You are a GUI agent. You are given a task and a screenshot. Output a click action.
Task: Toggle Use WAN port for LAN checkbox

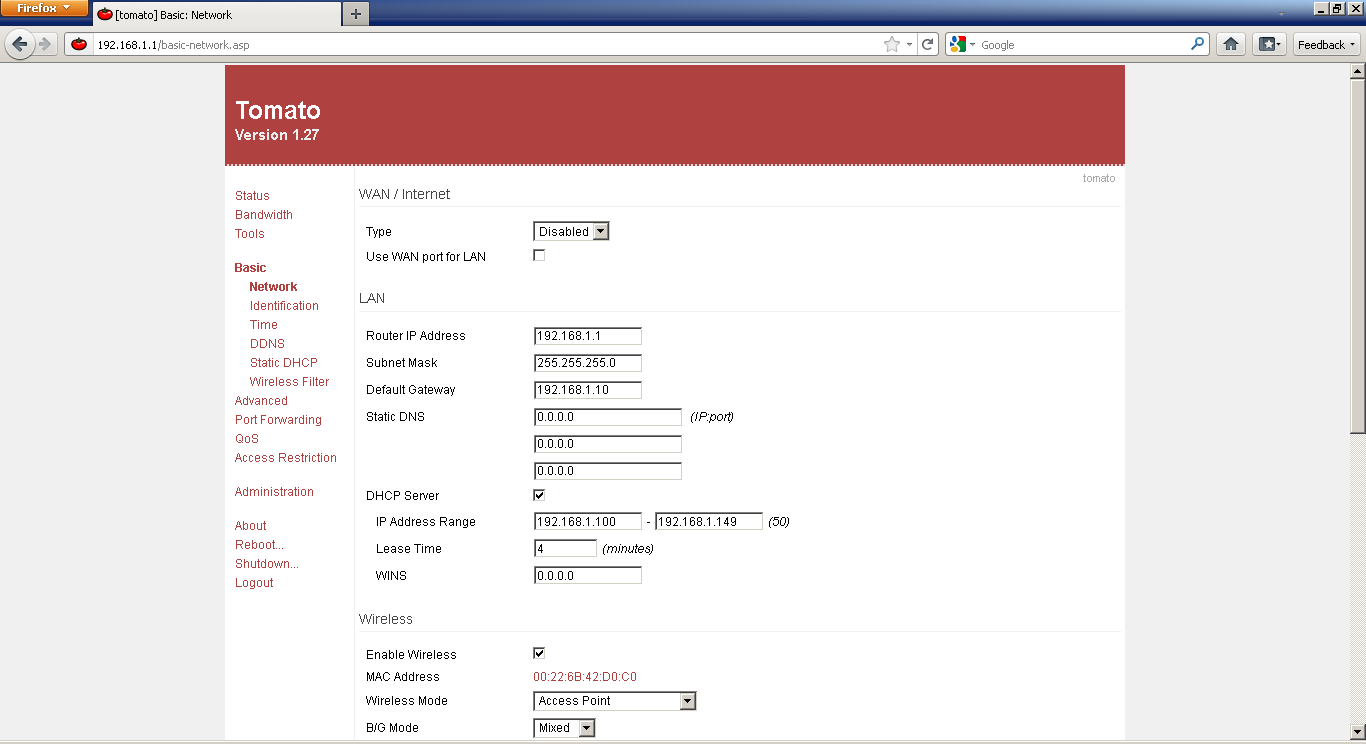point(539,255)
